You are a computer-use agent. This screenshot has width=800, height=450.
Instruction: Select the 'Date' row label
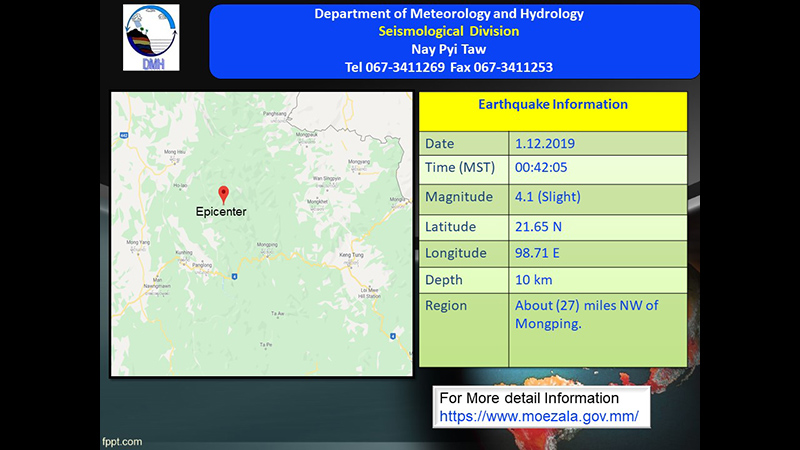pos(439,143)
